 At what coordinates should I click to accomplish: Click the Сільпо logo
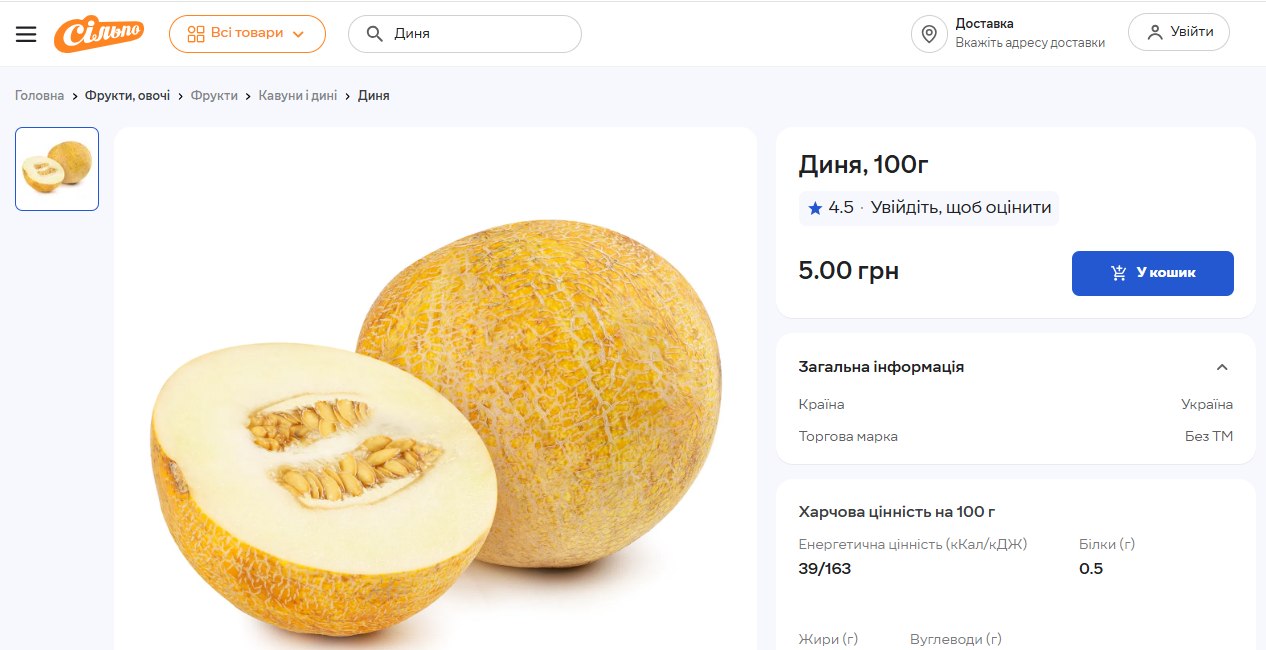click(99, 34)
